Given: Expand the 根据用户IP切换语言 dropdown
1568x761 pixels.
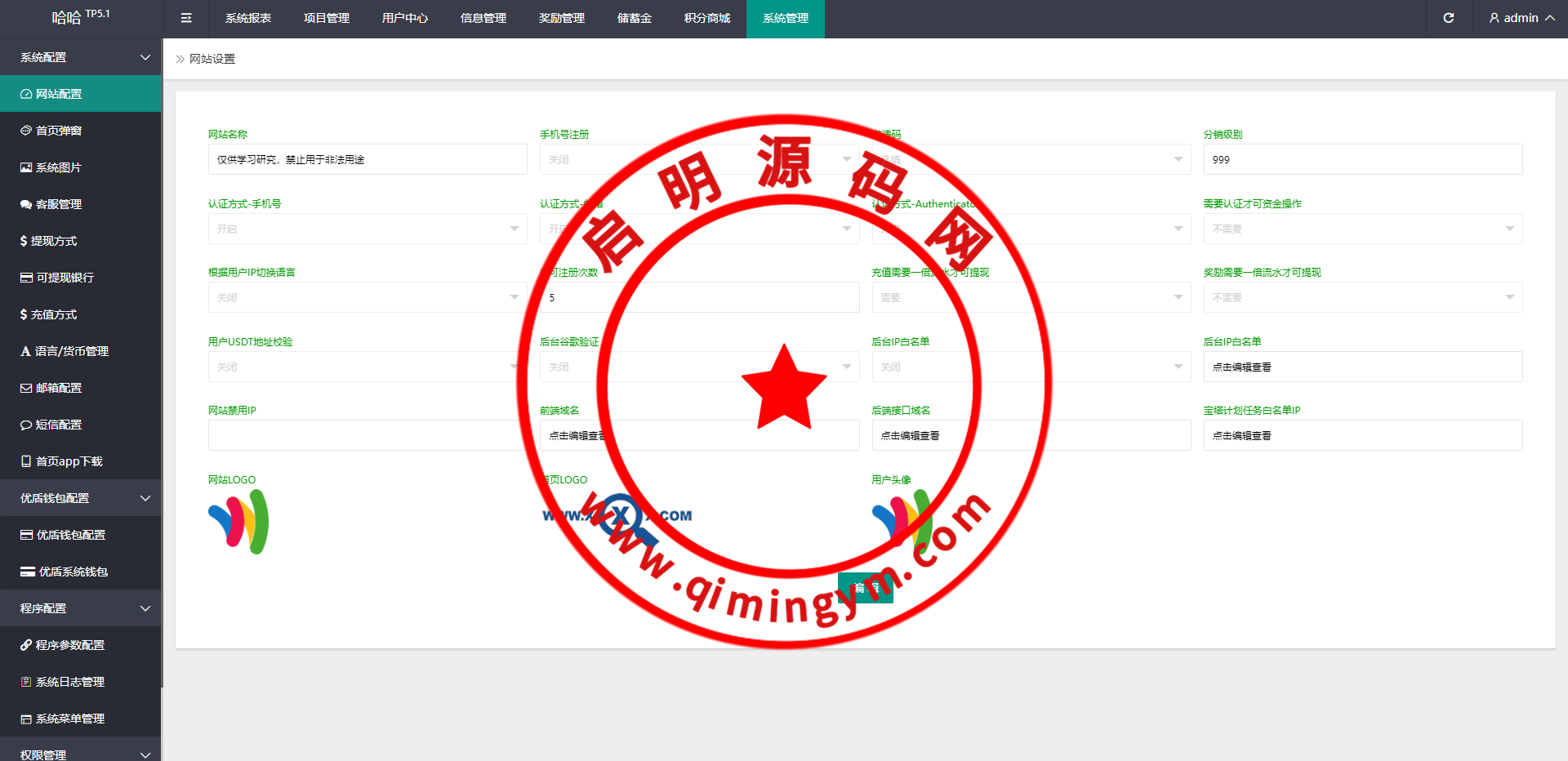Looking at the screenshot, I should point(367,298).
